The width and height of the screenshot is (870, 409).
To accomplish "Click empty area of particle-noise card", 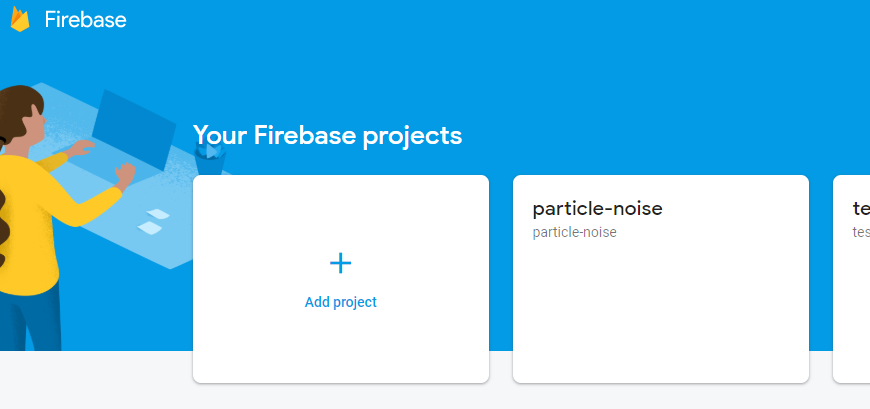I will (660, 310).
